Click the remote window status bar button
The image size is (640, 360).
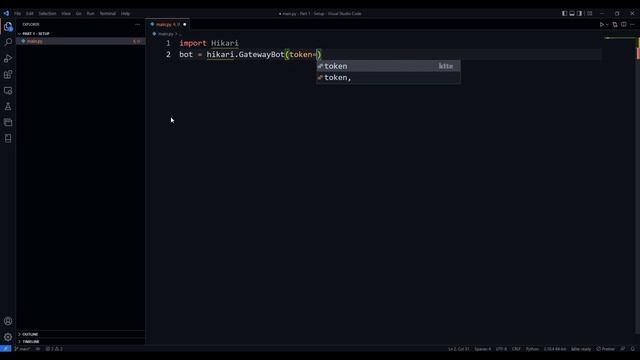pyautogui.click(x=6, y=349)
